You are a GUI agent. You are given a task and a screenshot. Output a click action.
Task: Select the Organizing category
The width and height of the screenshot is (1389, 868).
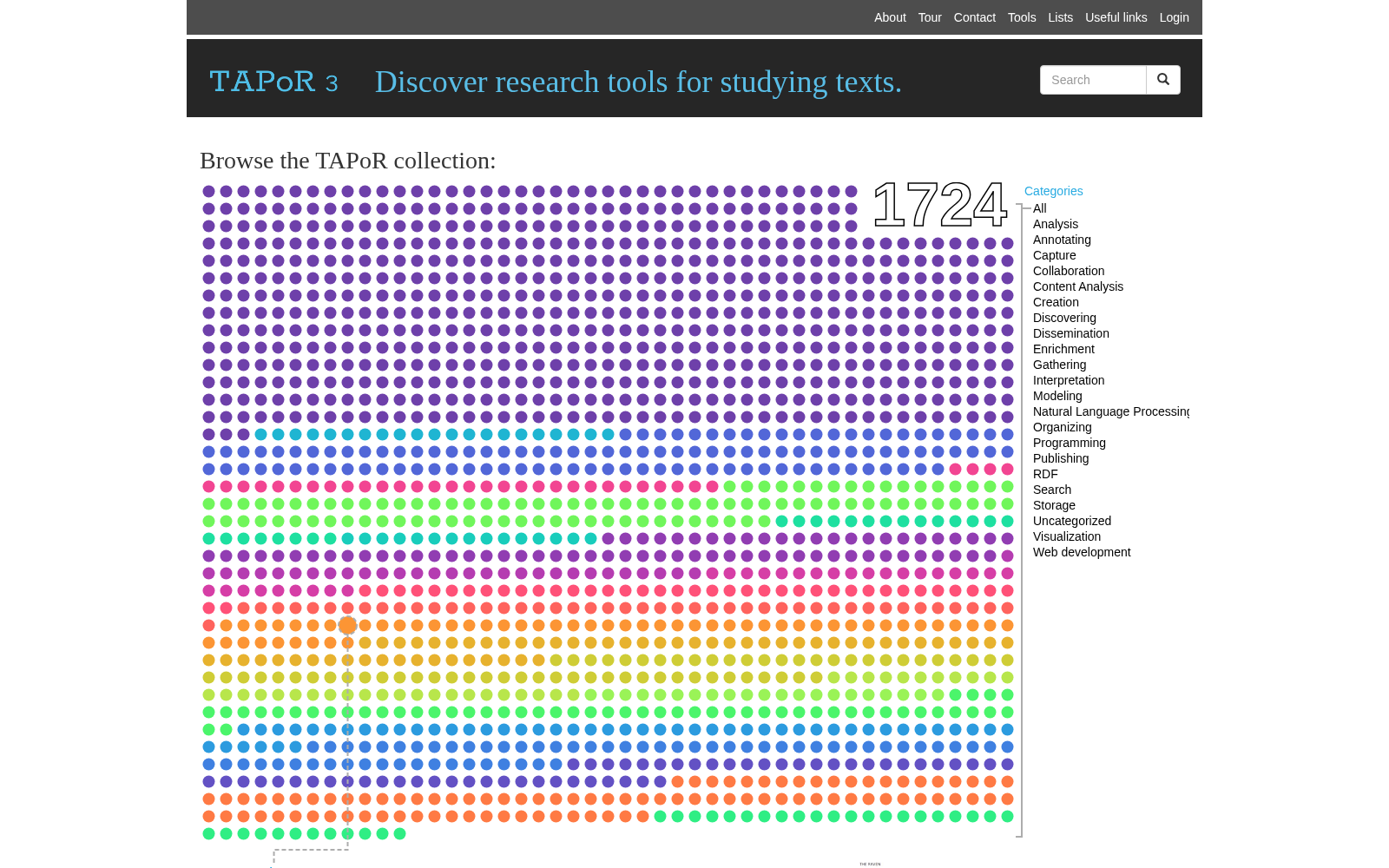click(1063, 427)
